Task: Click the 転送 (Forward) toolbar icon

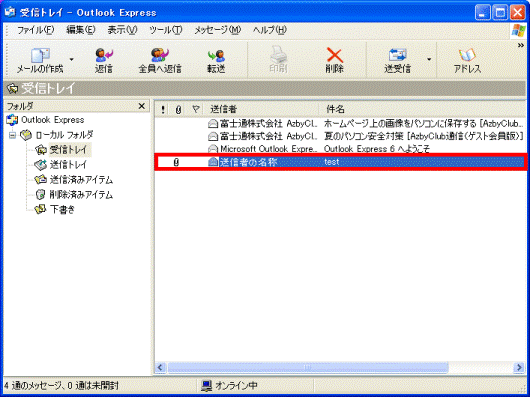Action: click(x=216, y=55)
